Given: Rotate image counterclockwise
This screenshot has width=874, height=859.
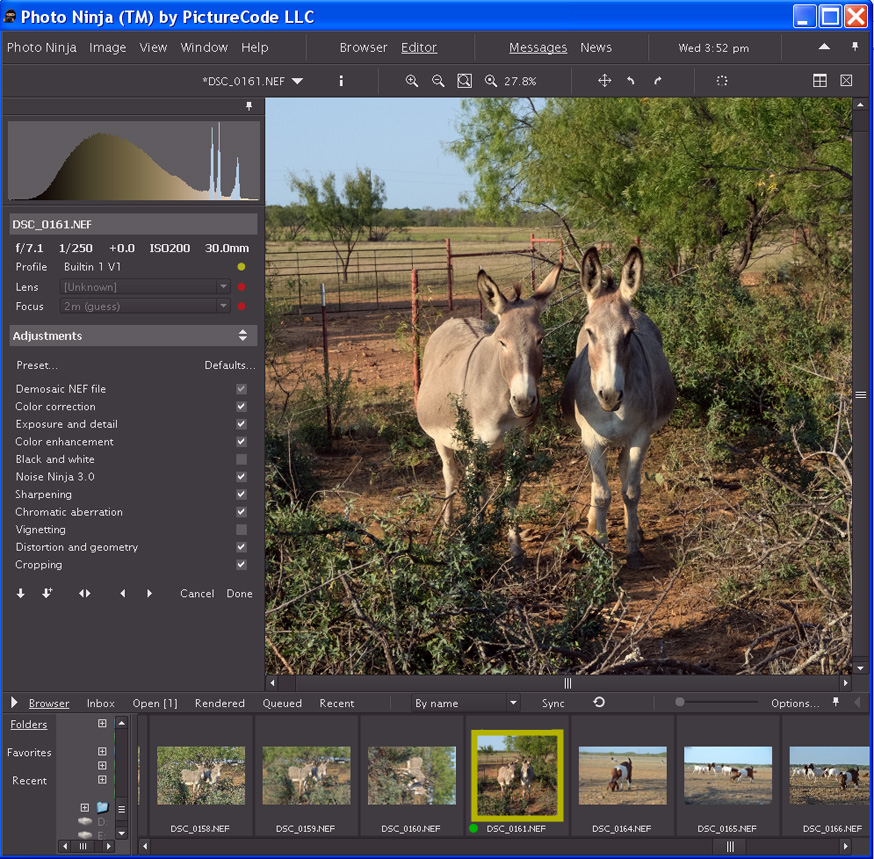Looking at the screenshot, I should click(x=630, y=81).
